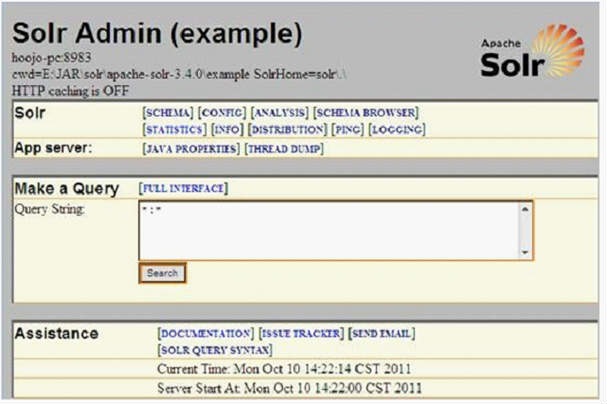Click the 'Server Start At' line

click(289, 388)
